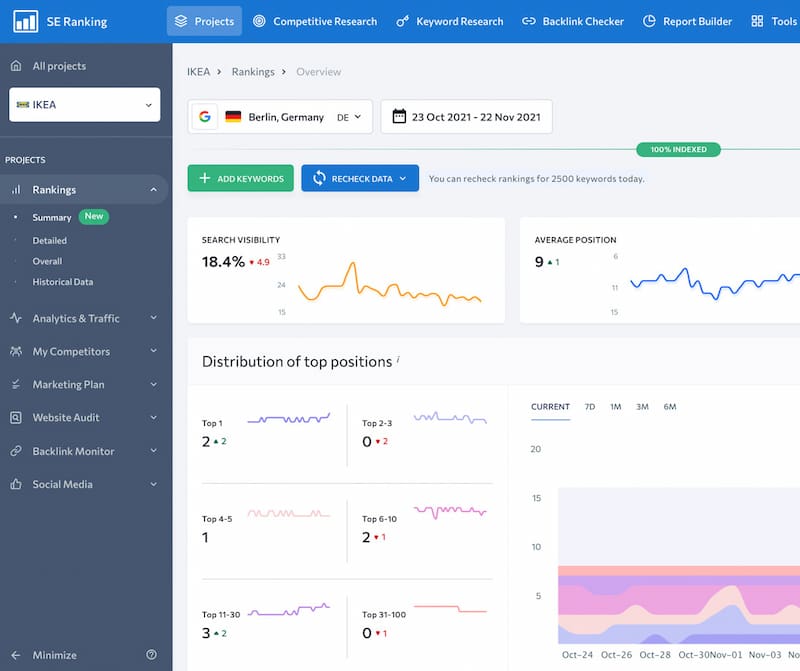This screenshot has height=671, width=800.
Task: Click the Website Audit magnifier icon
Action: [16, 417]
